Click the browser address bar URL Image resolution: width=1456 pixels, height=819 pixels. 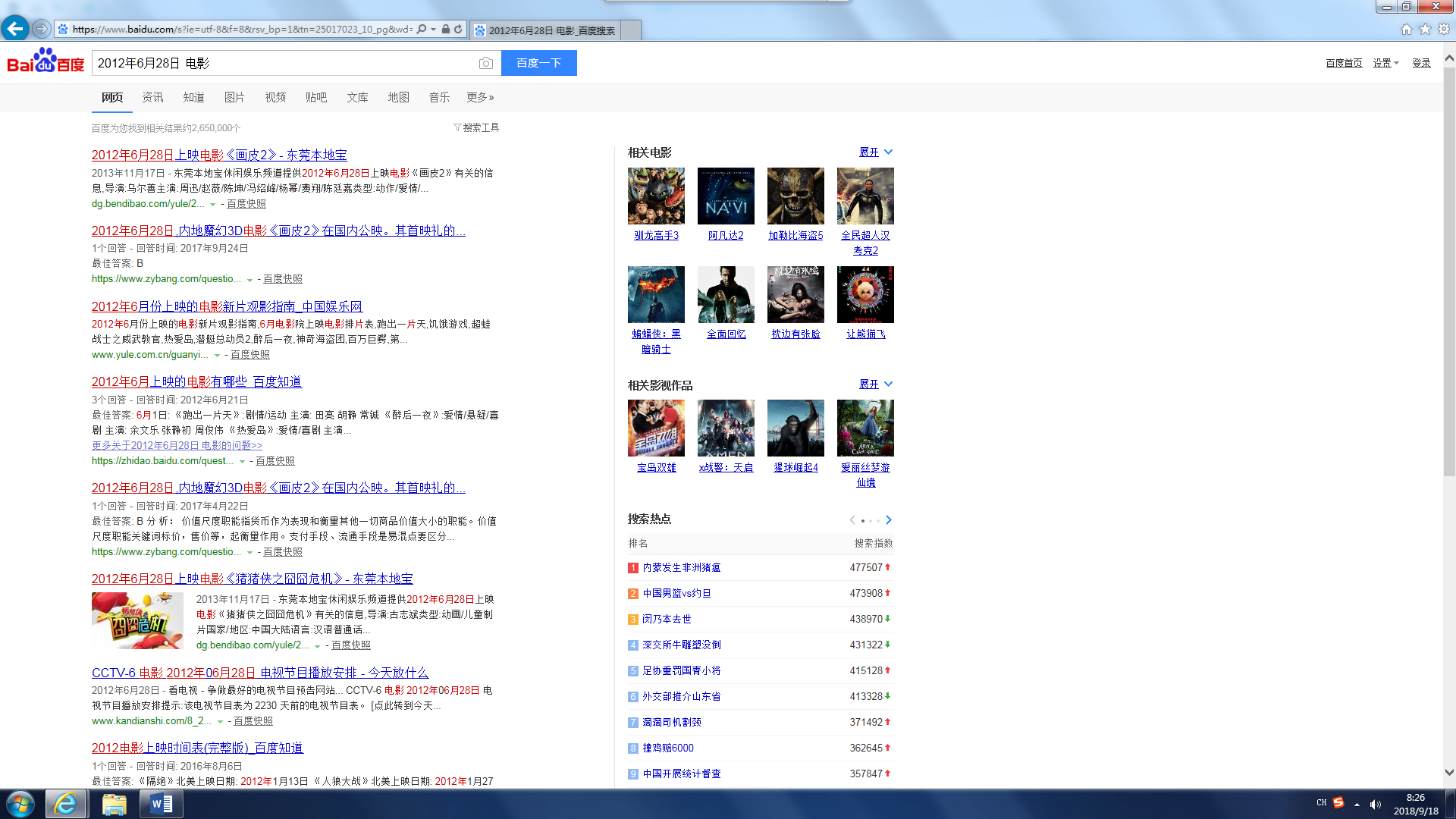coord(243,30)
